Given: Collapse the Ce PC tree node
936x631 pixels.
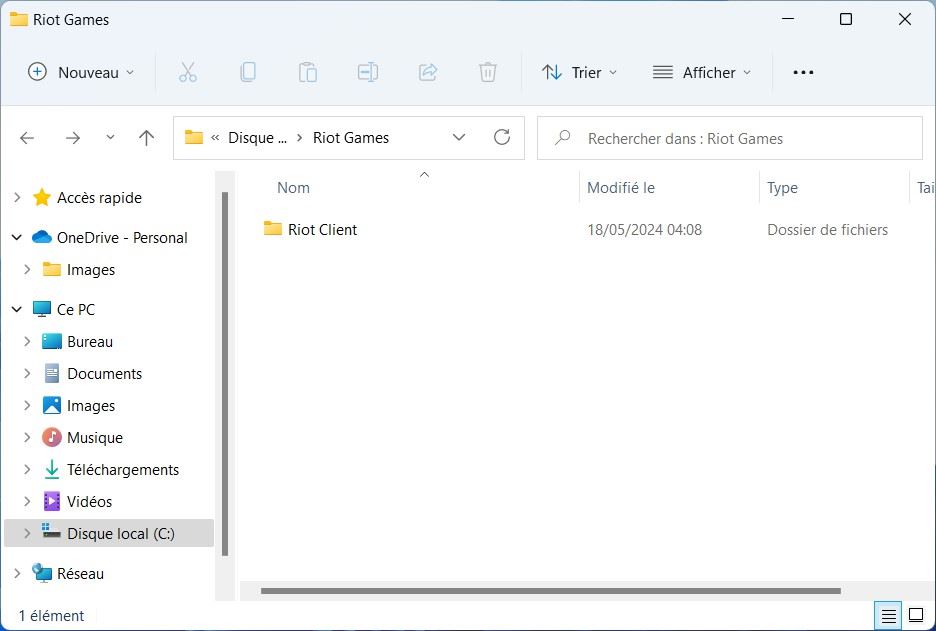Looking at the screenshot, I should [17, 310].
